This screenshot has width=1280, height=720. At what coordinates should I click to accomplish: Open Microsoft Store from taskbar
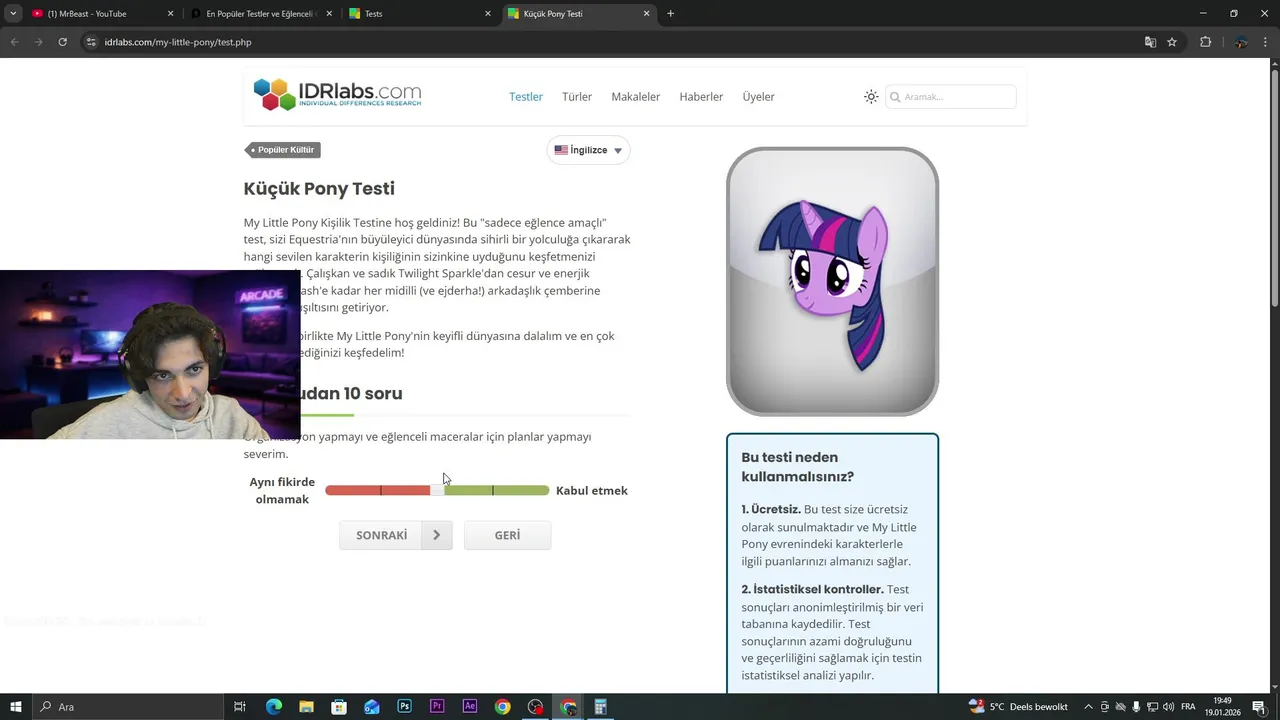pyautogui.click(x=339, y=707)
